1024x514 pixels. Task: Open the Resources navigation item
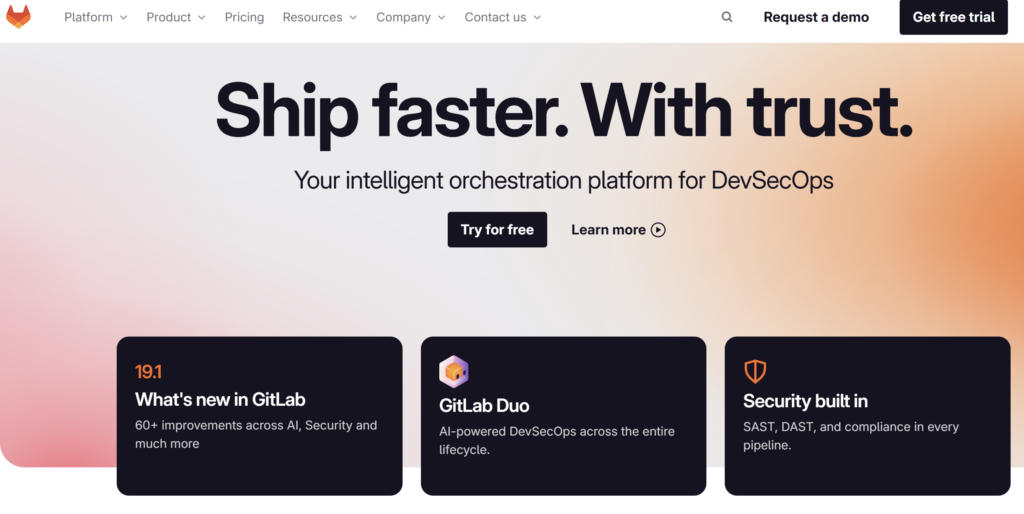[312, 18]
